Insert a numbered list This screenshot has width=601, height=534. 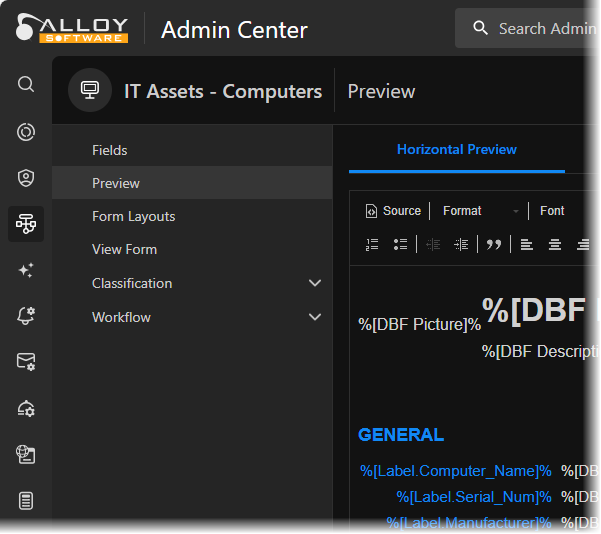coord(372,244)
